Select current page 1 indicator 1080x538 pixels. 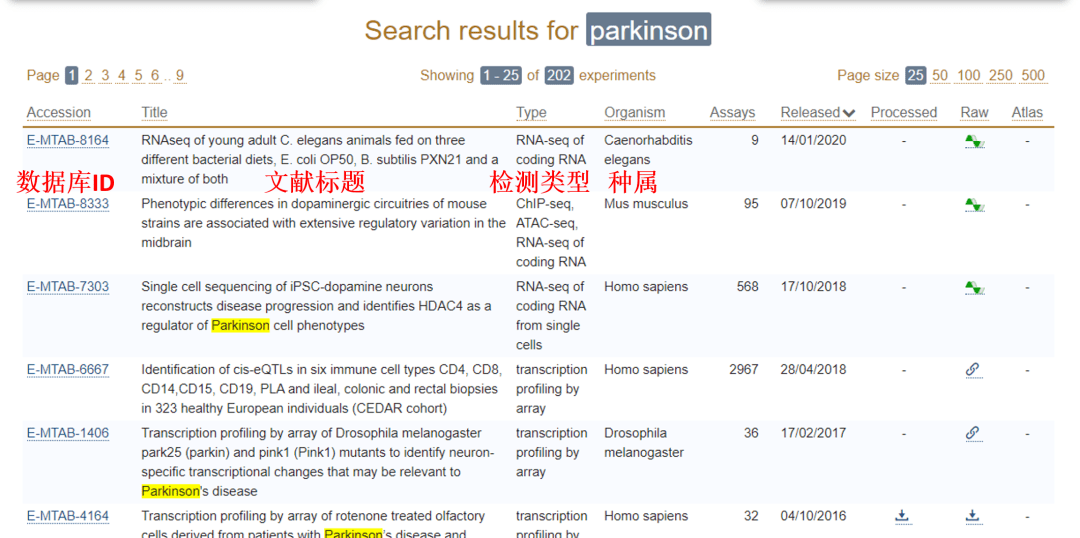72,75
